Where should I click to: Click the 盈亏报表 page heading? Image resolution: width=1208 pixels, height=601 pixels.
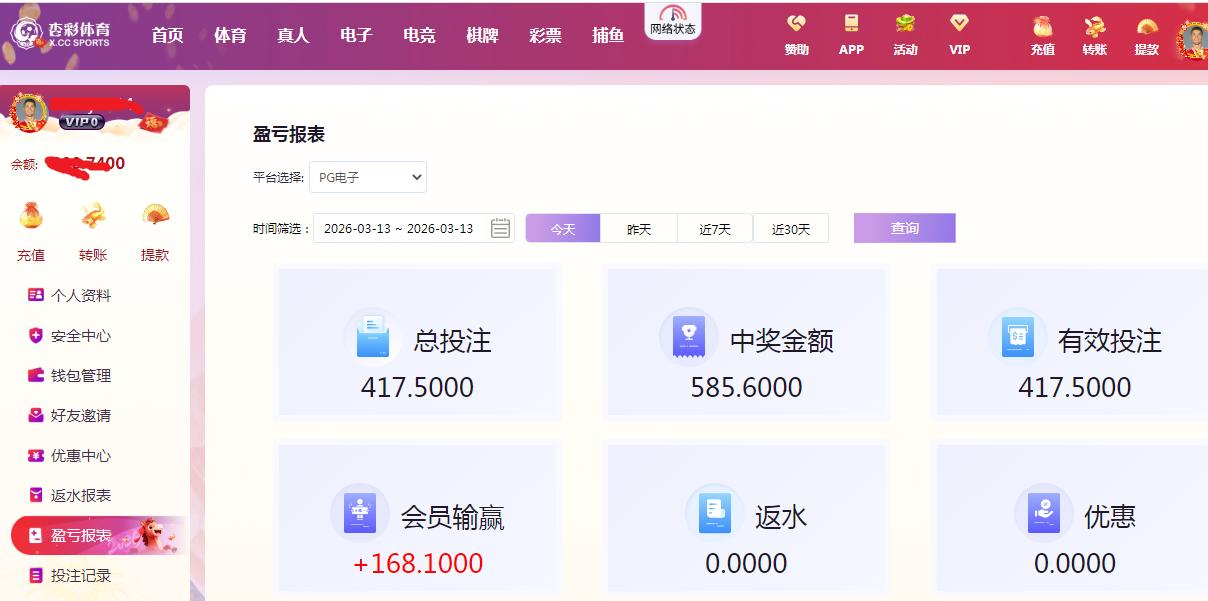click(x=289, y=134)
